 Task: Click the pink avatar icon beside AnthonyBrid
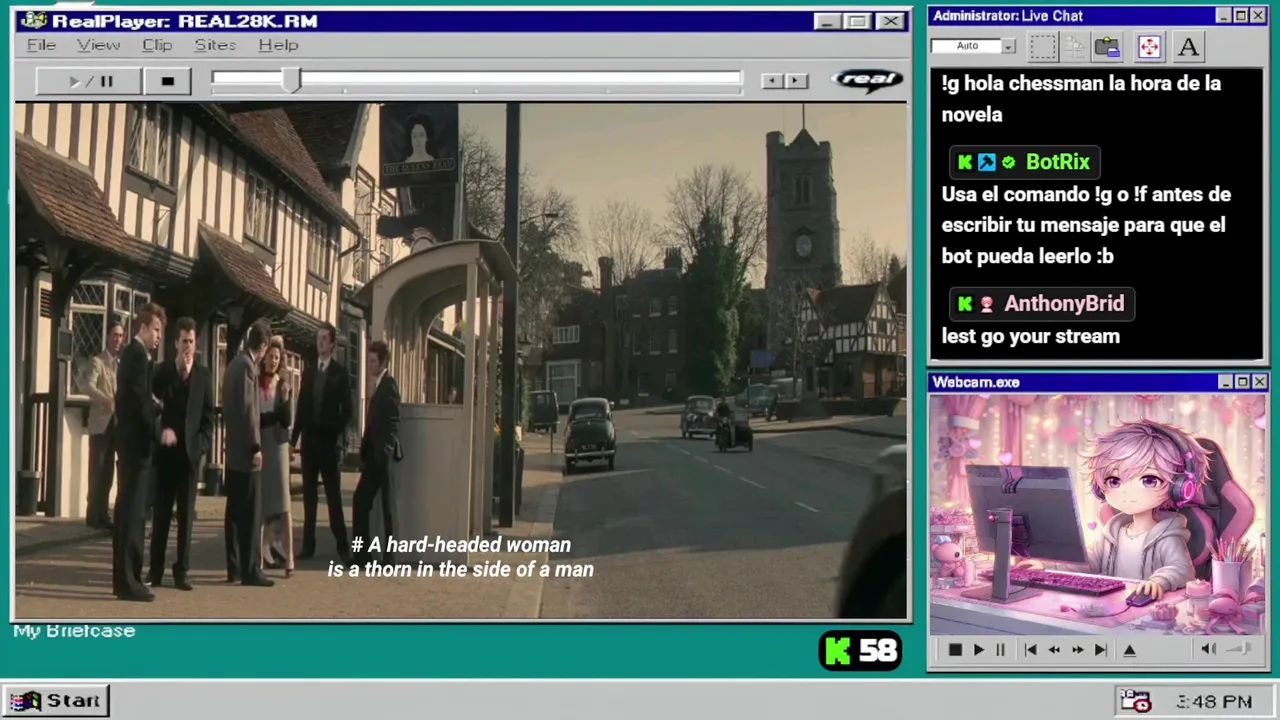click(x=986, y=304)
